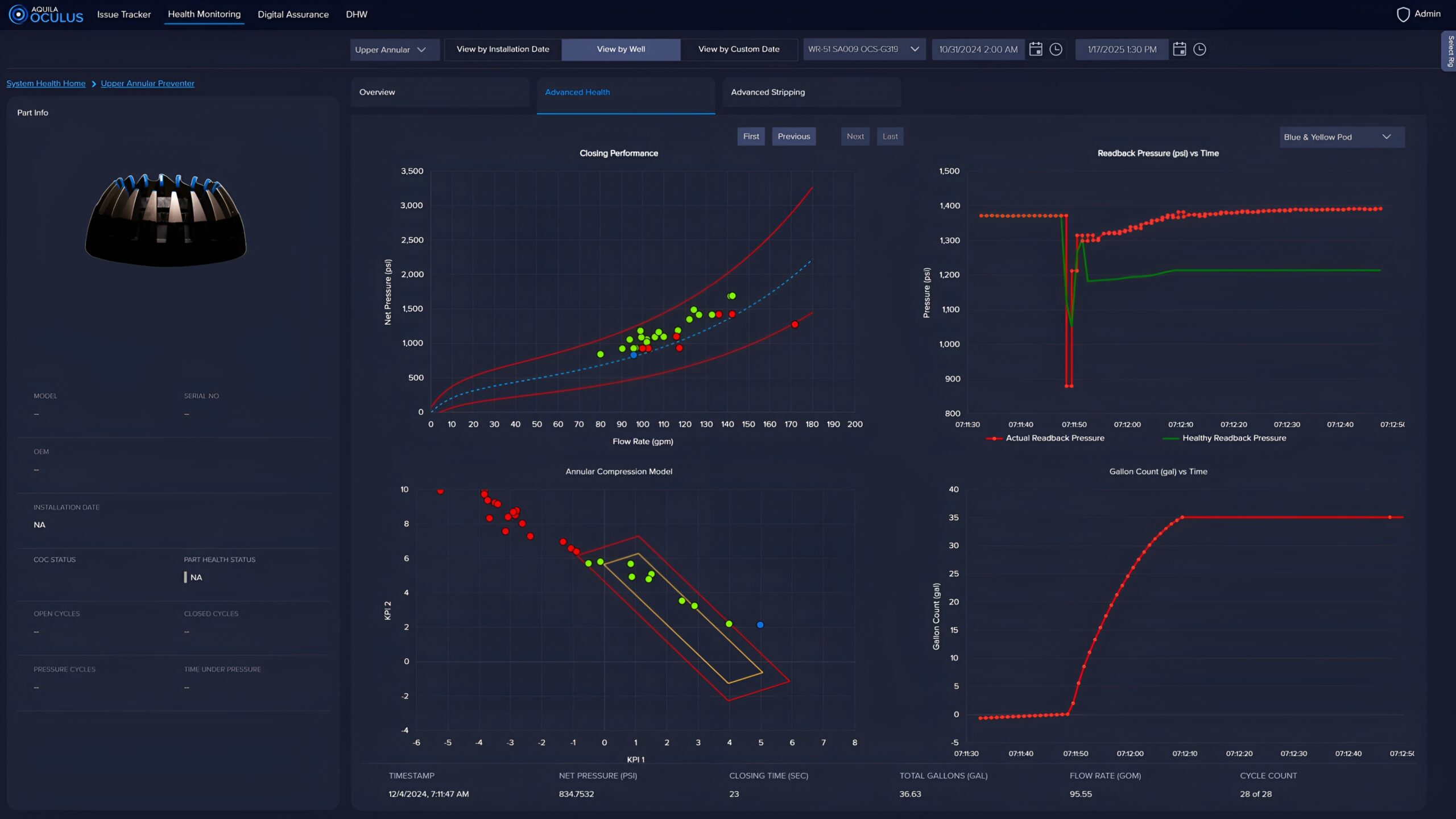Open the WR-51 SA009 OCS-G319 well dropdown
This screenshot has width=1456, height=819.
click(863, 49)
